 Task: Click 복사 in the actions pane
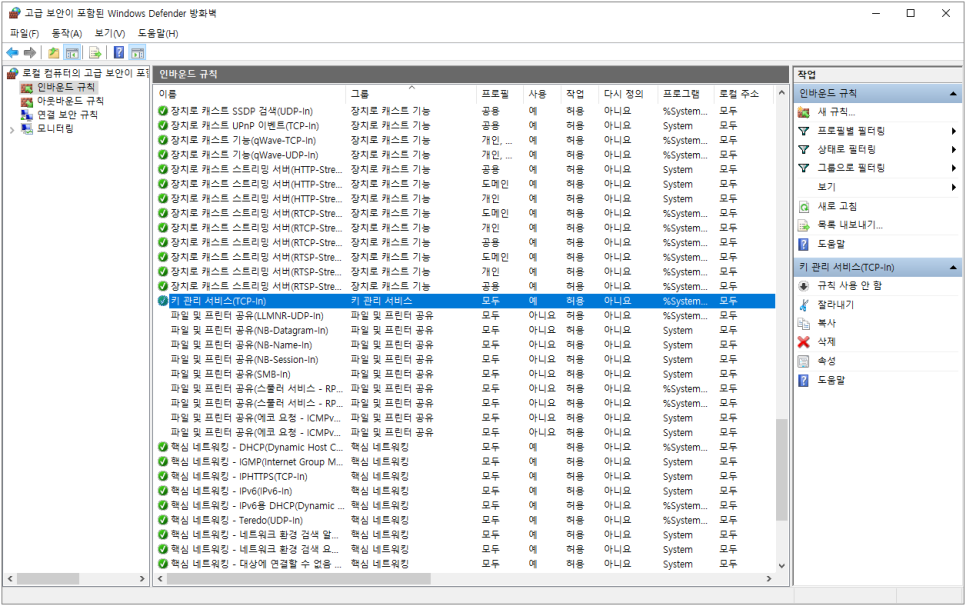[826, 323]
